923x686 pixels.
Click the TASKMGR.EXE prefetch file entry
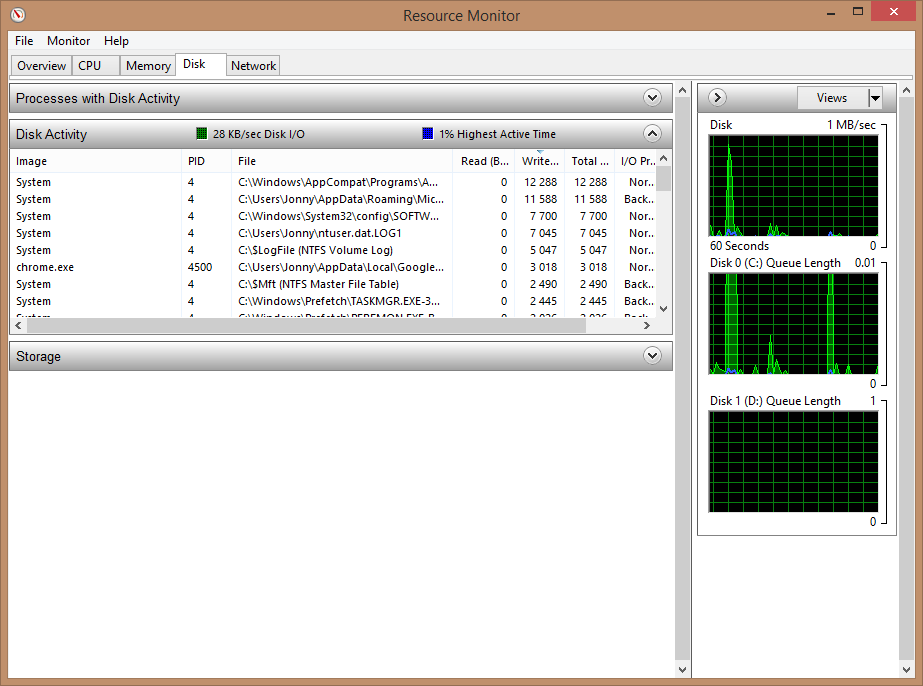coord(339,301)
